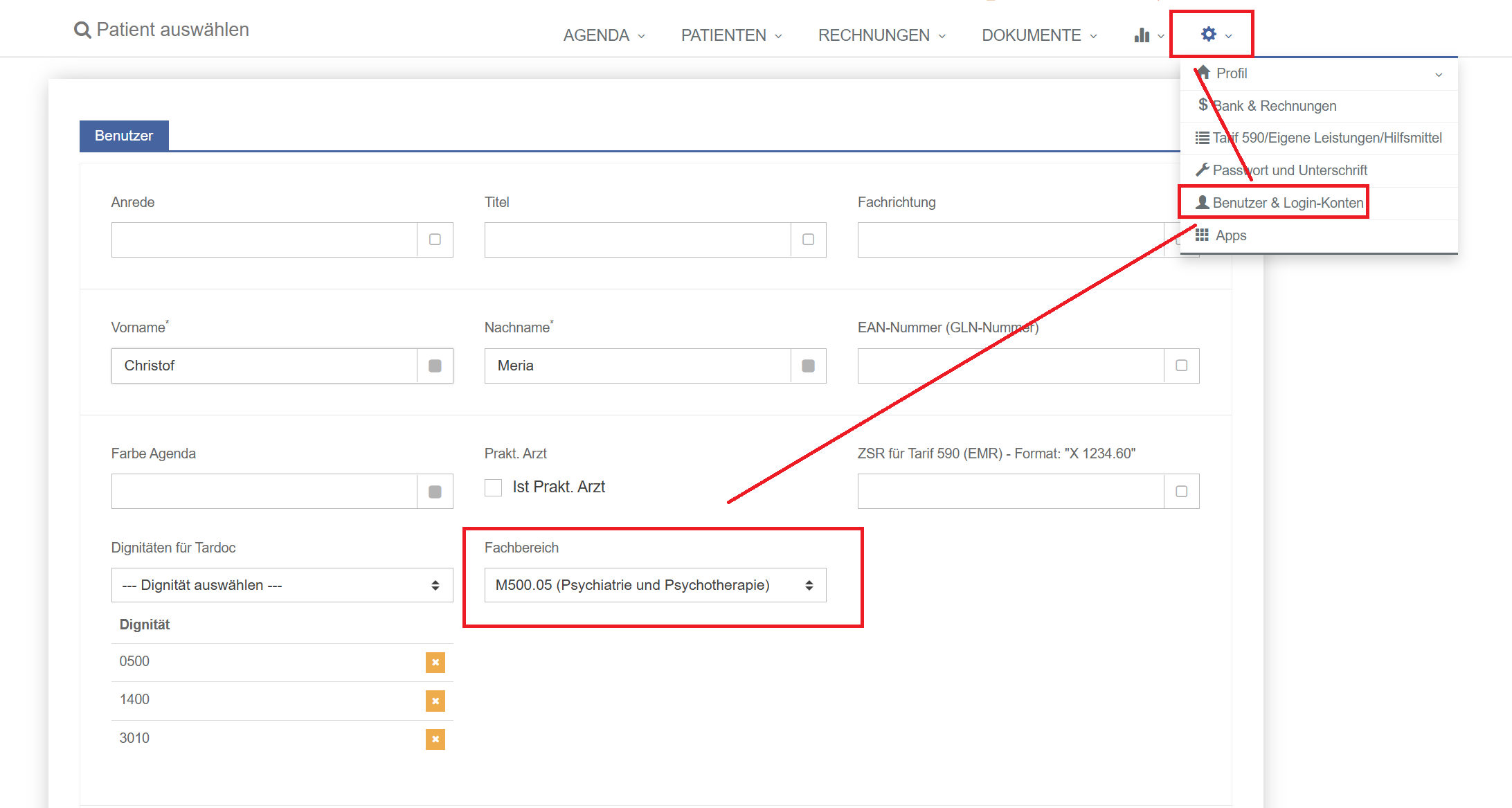Open Benutzer & Login-Konten
1512x808 pixels.
[1287, 203]
